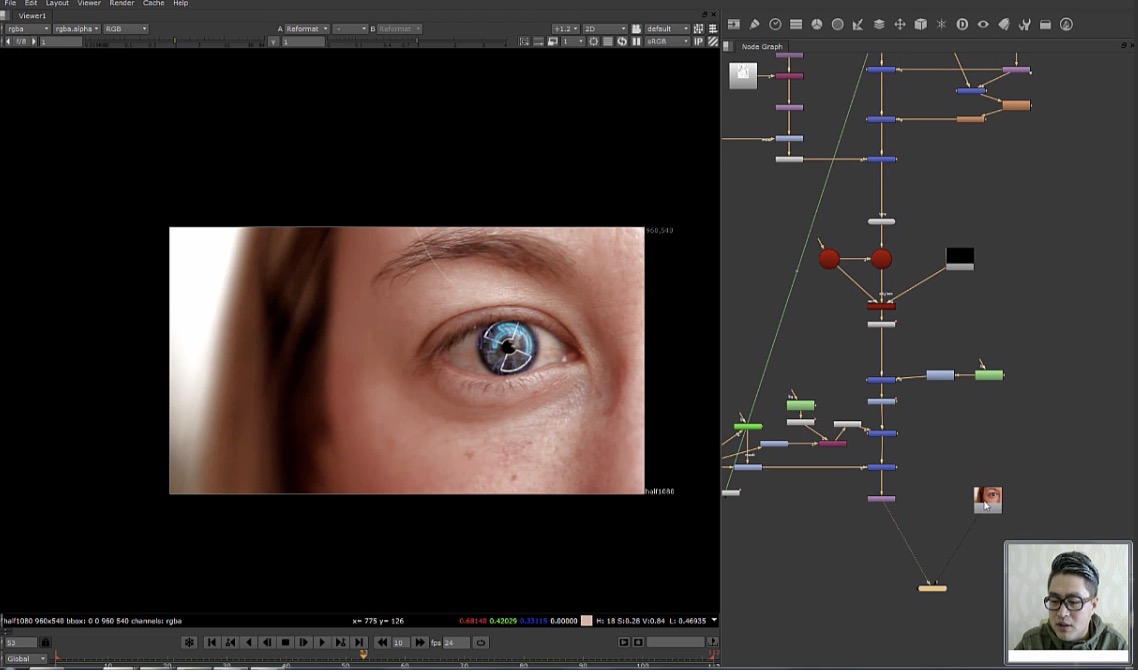1138x672 pixels.
Task: Open the Draw nodes menu
Action: pos(755,24)
